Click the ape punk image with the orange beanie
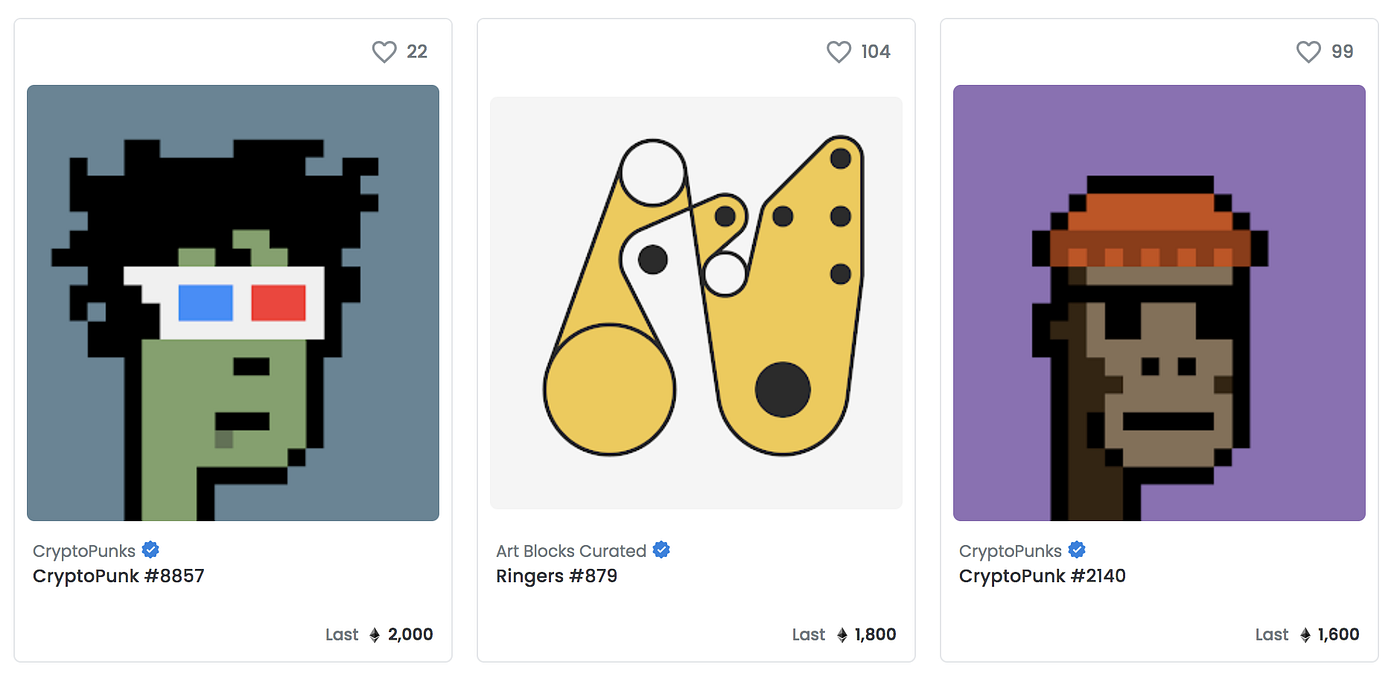The height and width of the screenshot is (679, 1400). point(1159,303)
